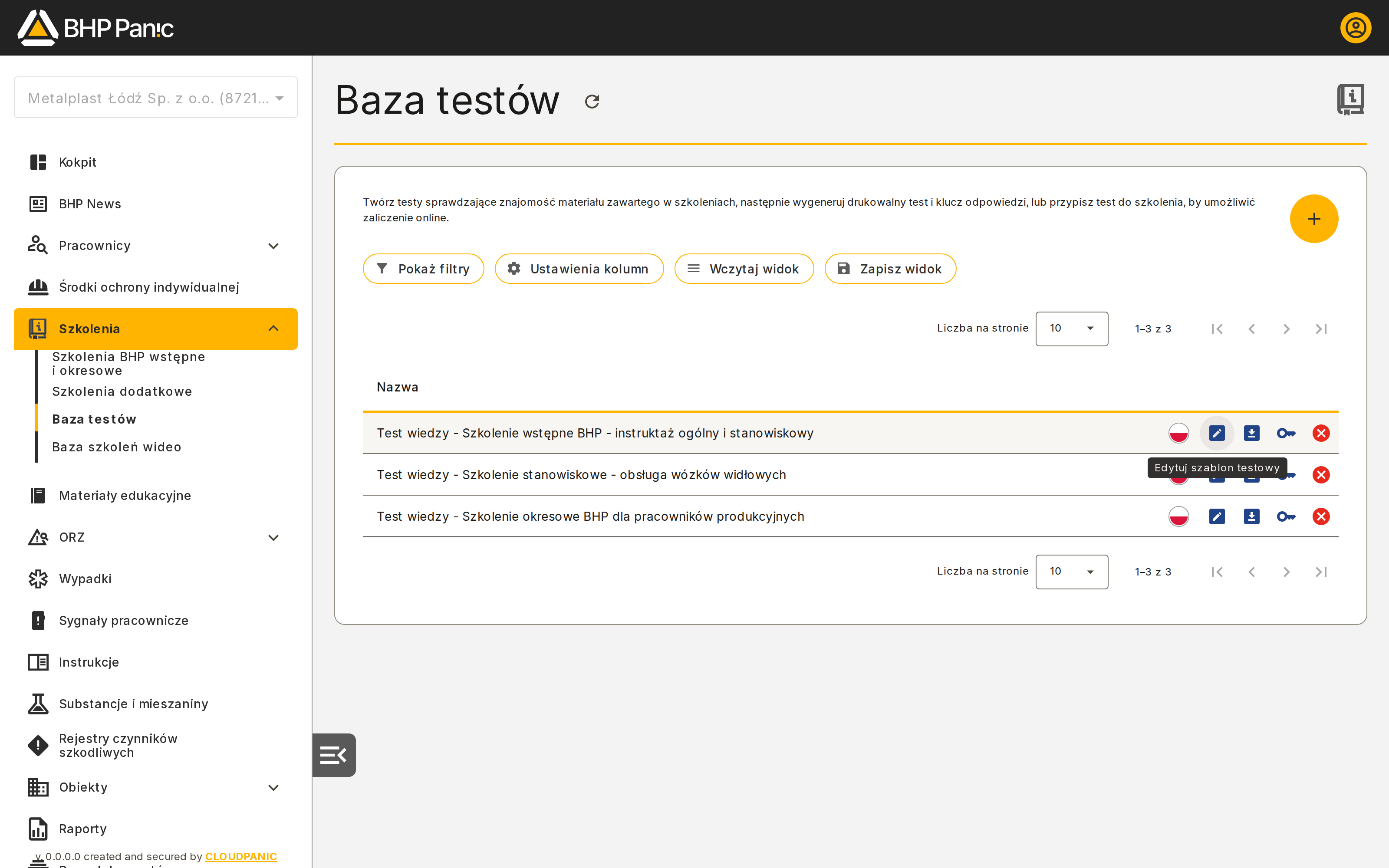
Task: Collapse sidebar with the menu toggle
Action: point(333,755)
